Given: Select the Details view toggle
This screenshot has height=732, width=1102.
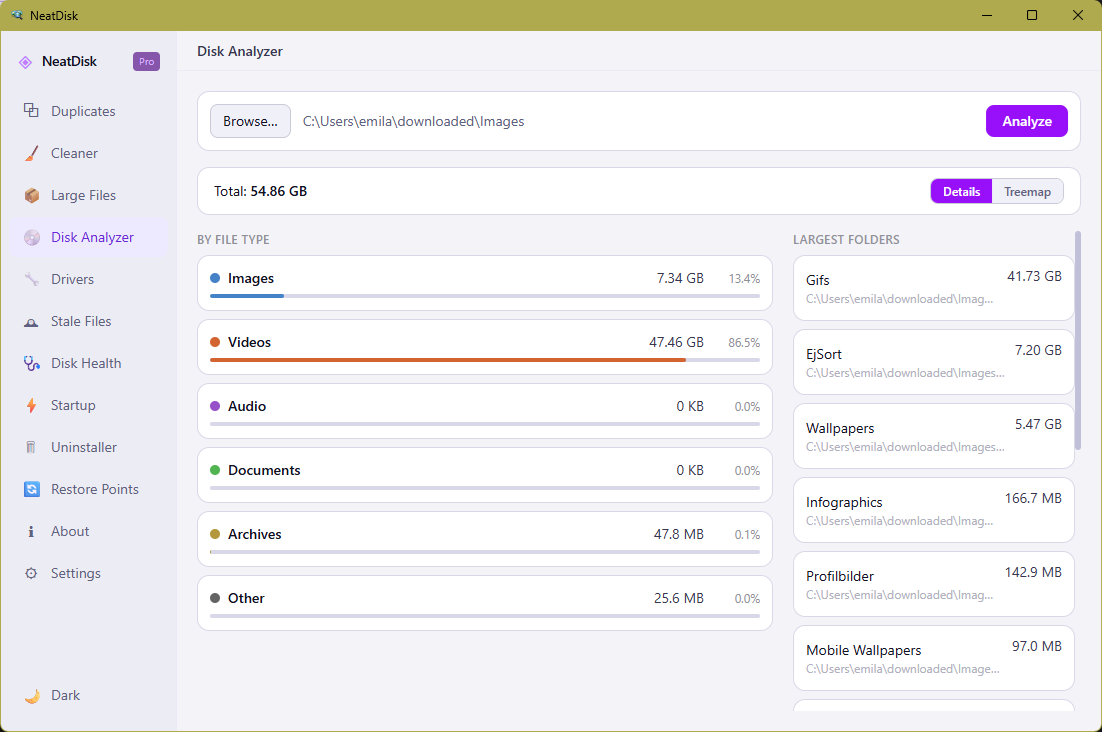Looking at the screenshot, I should pos(961,192).
